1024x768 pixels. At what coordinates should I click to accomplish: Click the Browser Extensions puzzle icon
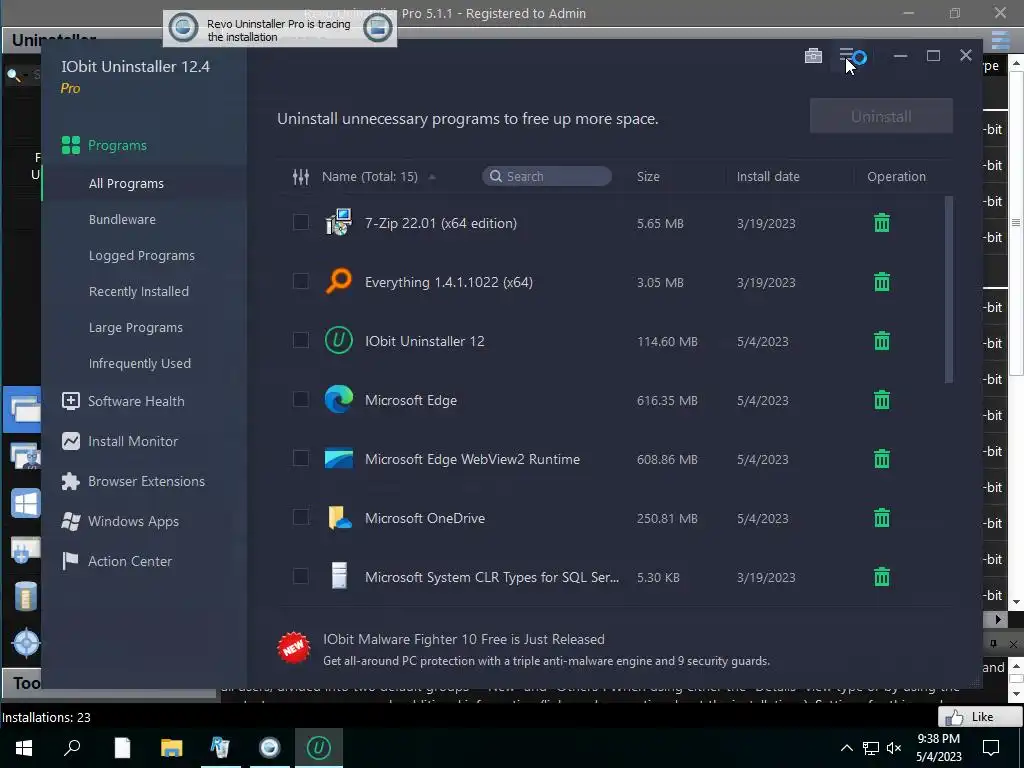pyautogui.click(x=71, y=481)
